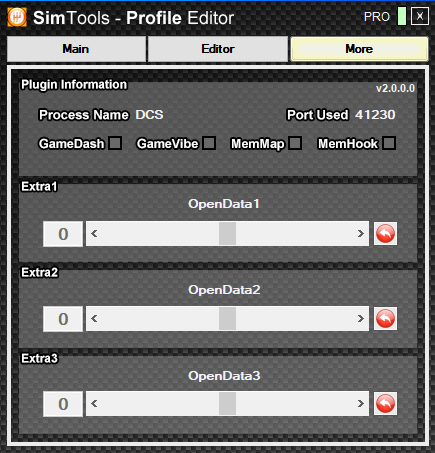Reset the Extra1 OpenData1 value
Viewport: 435px width, 453px height.
click(385, 234)
